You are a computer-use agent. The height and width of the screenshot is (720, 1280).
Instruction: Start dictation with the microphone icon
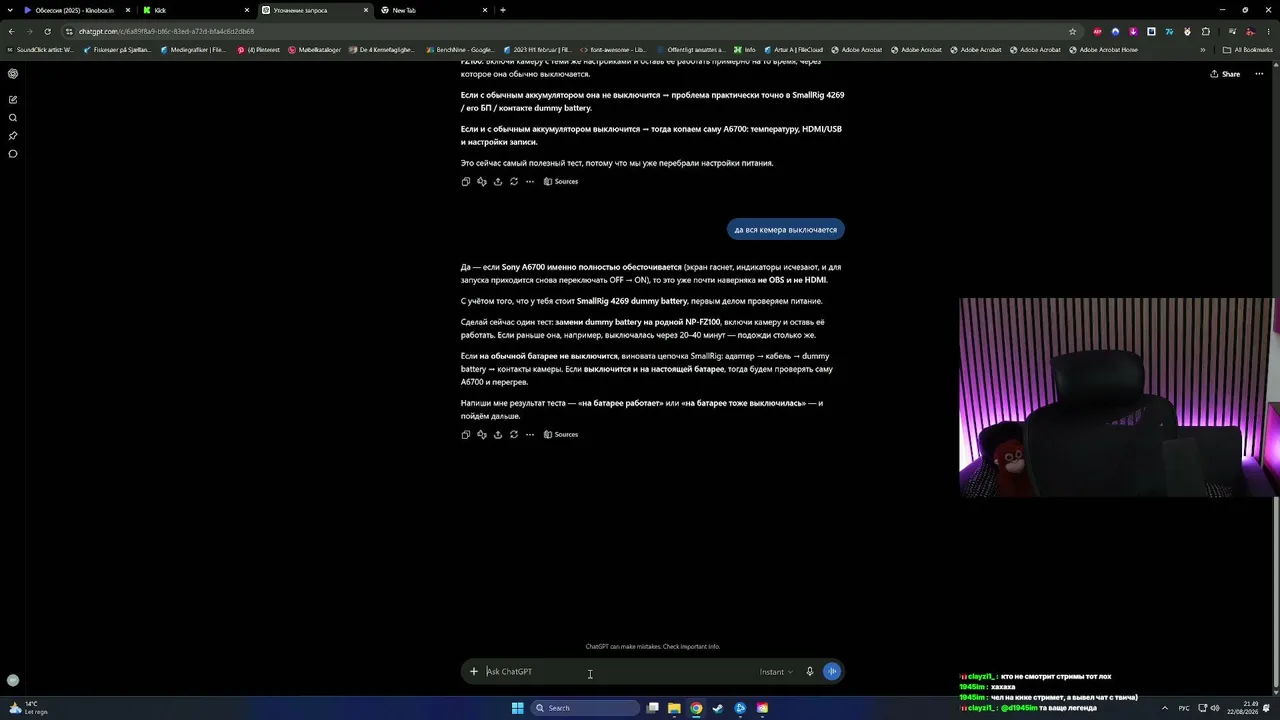810,672
